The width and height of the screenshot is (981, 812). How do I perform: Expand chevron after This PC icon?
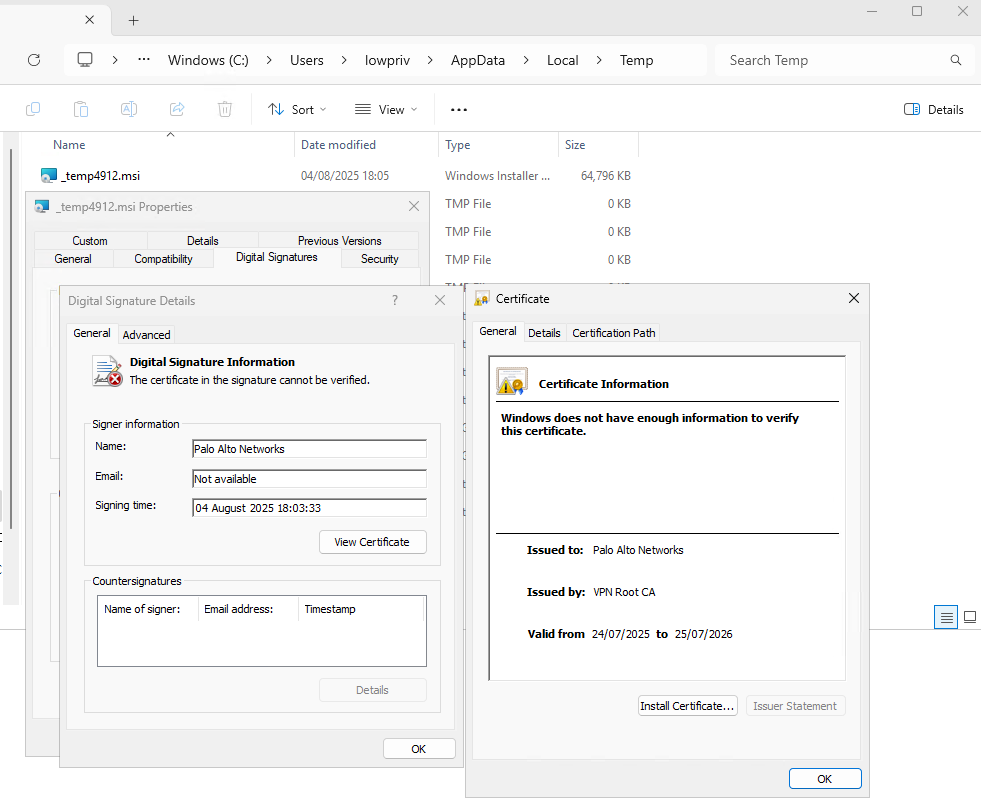pos(114,60)
